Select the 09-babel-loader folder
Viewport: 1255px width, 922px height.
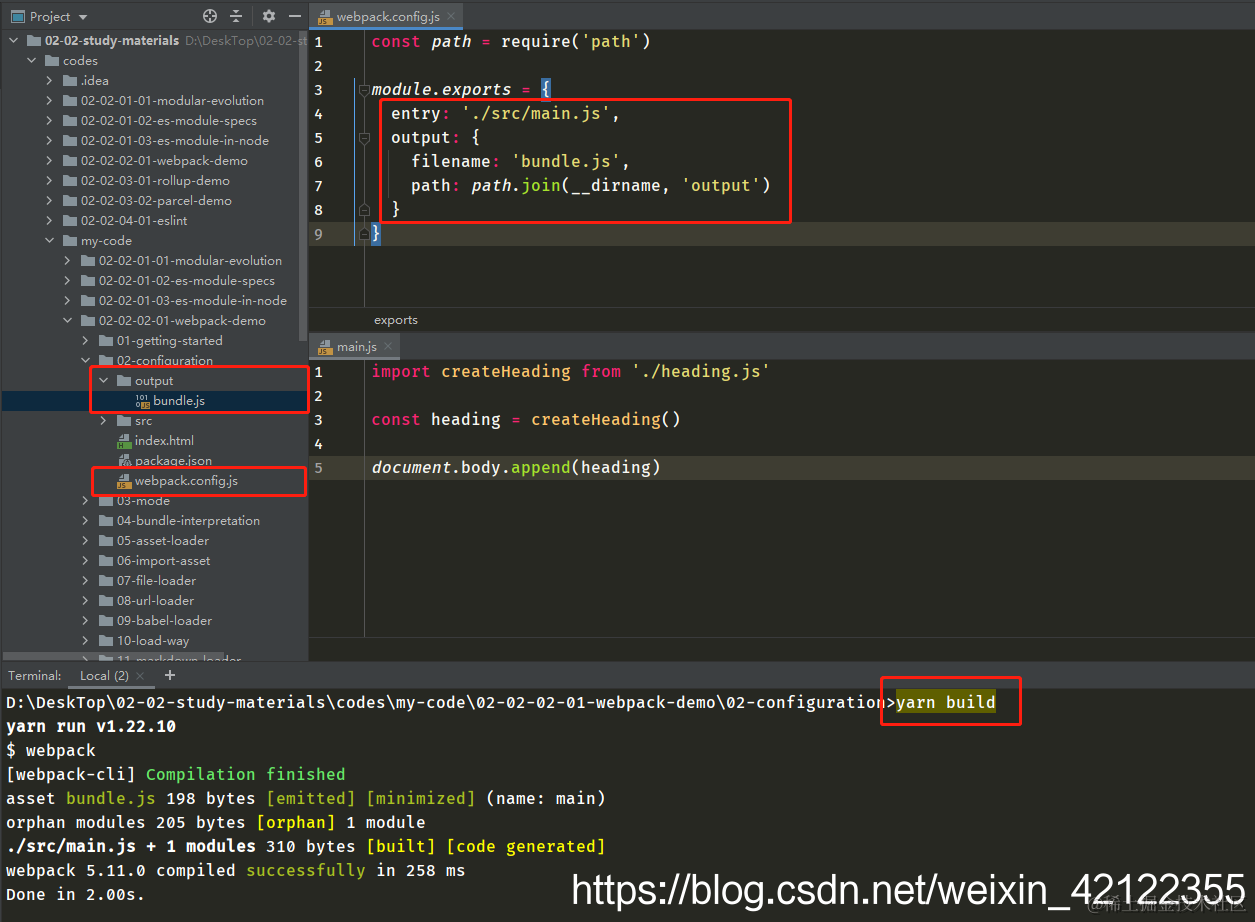click(x=164, y=621)
